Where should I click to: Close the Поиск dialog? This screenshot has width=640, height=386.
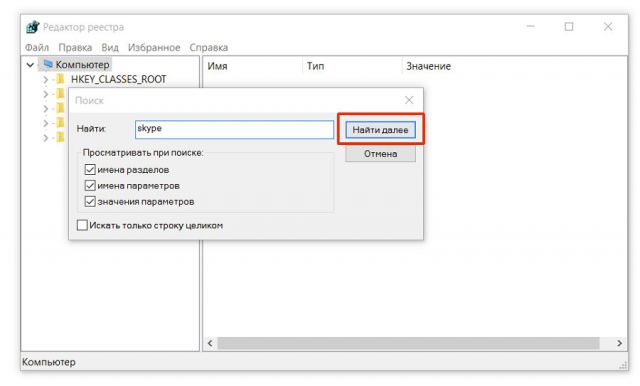[409, 100]
